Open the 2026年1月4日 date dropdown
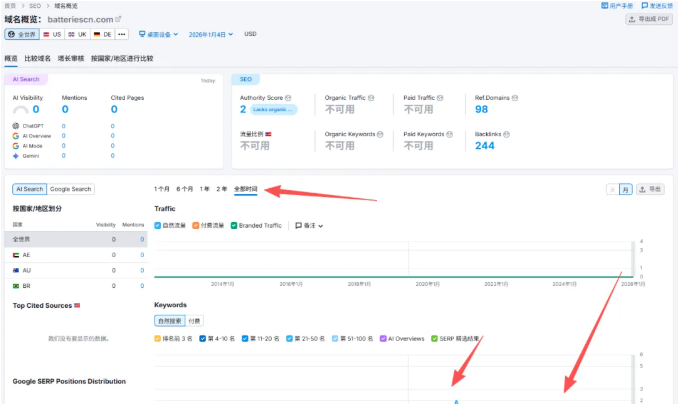The width and height of the screenshot is (683, 404). tap(212, 34)
